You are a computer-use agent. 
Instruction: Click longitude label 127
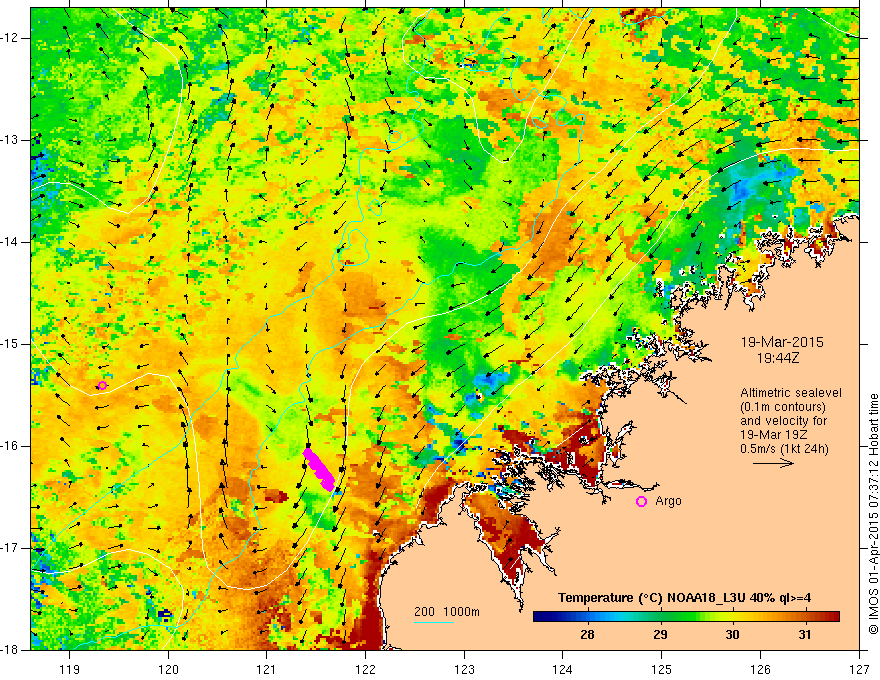coord(859,669)
